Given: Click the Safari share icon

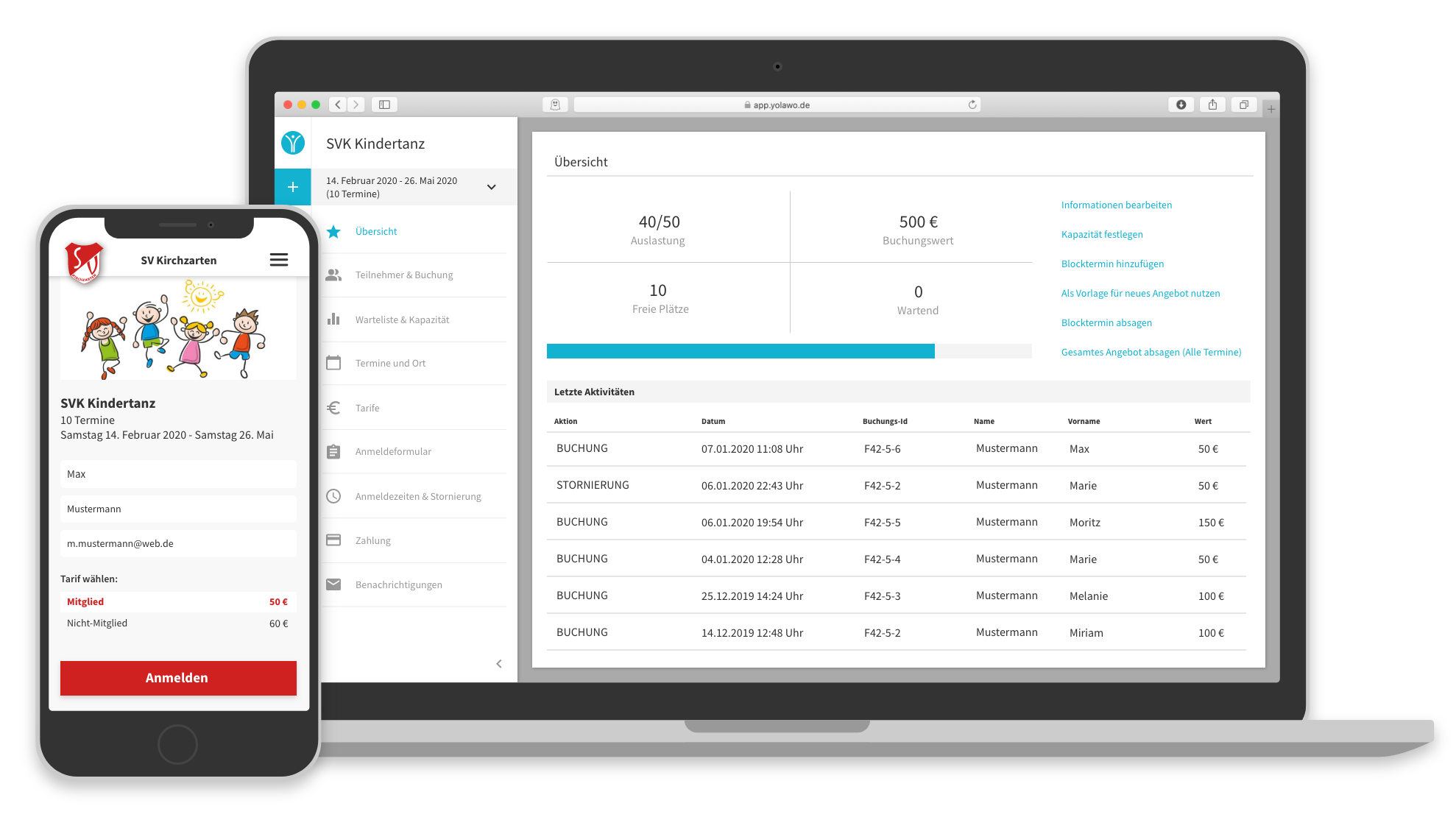Looking at the screenshot, I should (x=1212, y=105).
